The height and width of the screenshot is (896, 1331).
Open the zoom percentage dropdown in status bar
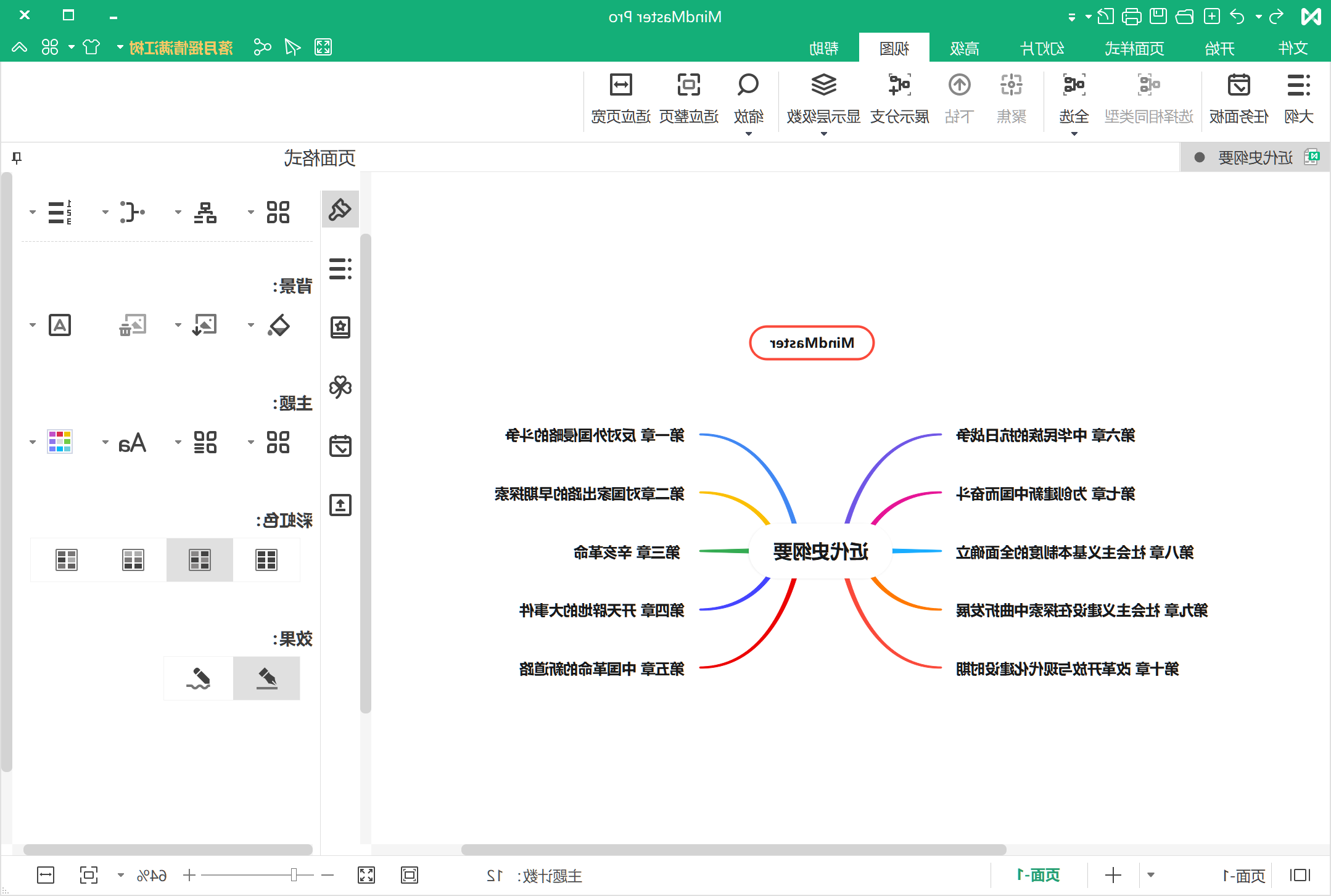click(x=121, y=875)
